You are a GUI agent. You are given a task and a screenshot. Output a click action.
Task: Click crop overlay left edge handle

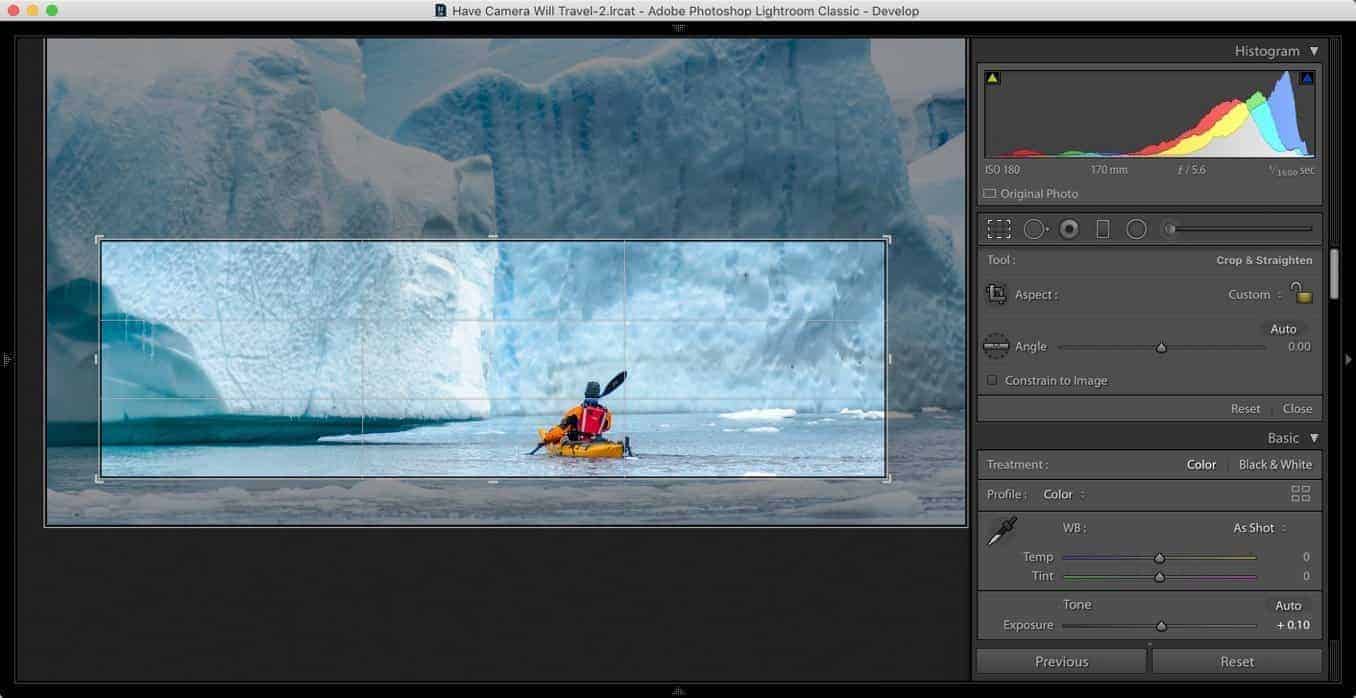click(97, 358)
